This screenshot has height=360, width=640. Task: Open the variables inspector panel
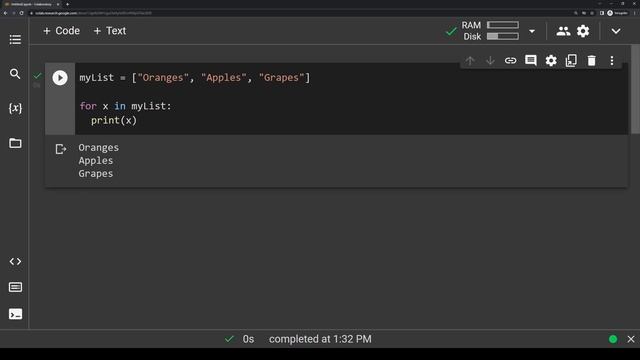click(x=15, y=108)
